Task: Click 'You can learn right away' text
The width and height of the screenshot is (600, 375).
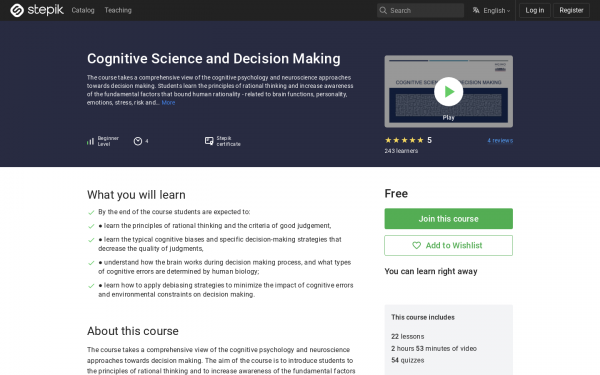Action: click(431, 271)
